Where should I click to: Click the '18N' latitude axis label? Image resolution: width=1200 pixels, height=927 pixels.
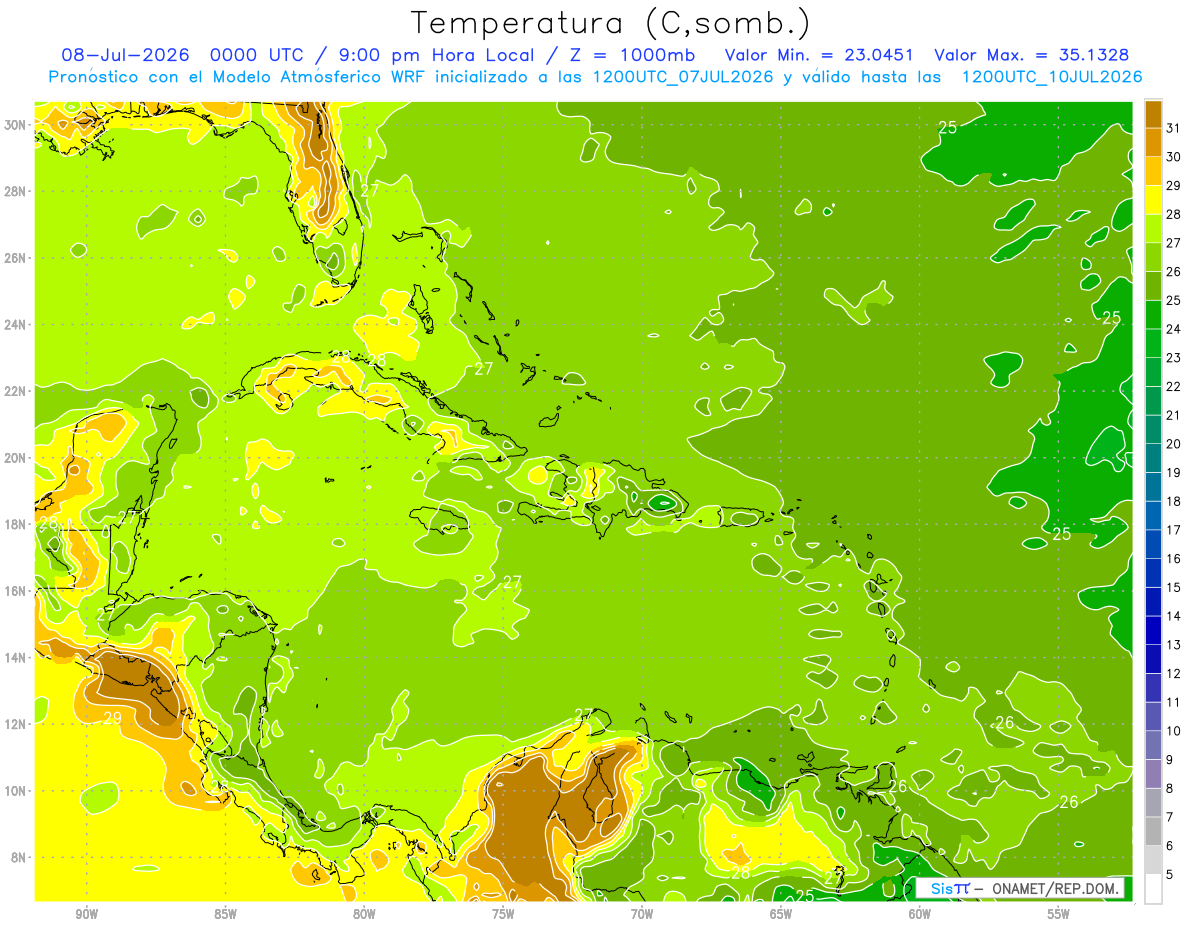[x=16, y=524]
